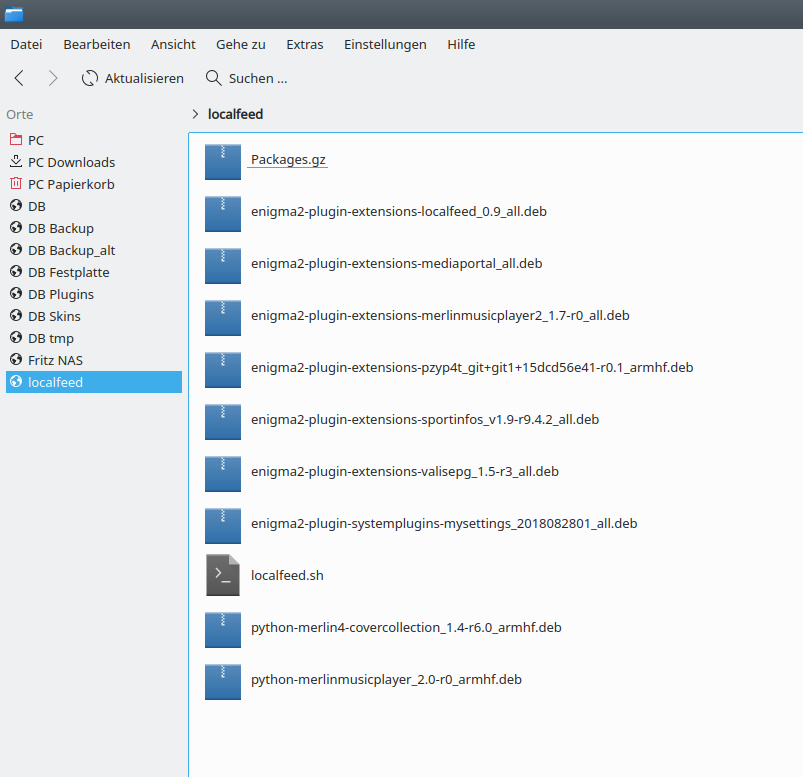The width and height of the screenshot is (803, 777).
Task: Click the localfeed breadcrumb label
Action: (235, 114)
